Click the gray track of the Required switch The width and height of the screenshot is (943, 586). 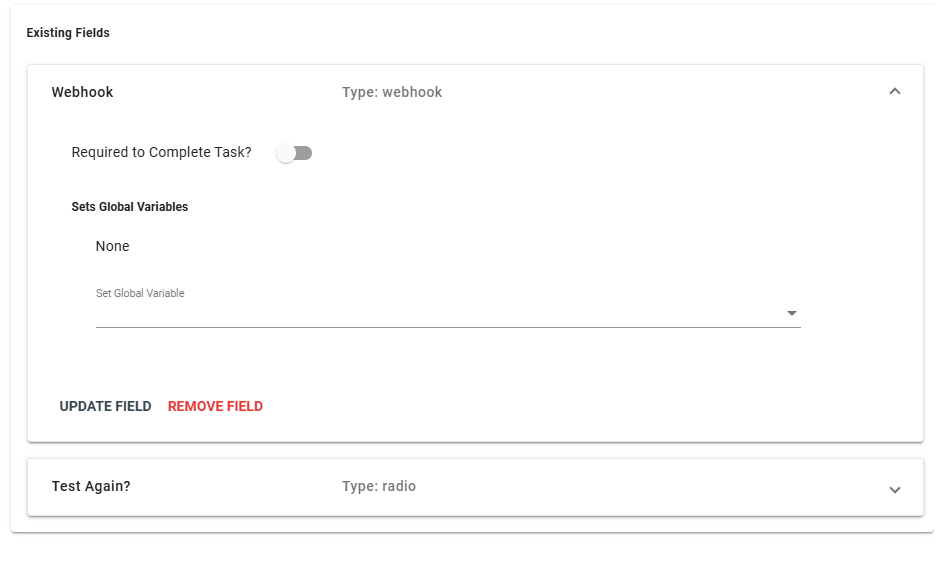(304, 153)
